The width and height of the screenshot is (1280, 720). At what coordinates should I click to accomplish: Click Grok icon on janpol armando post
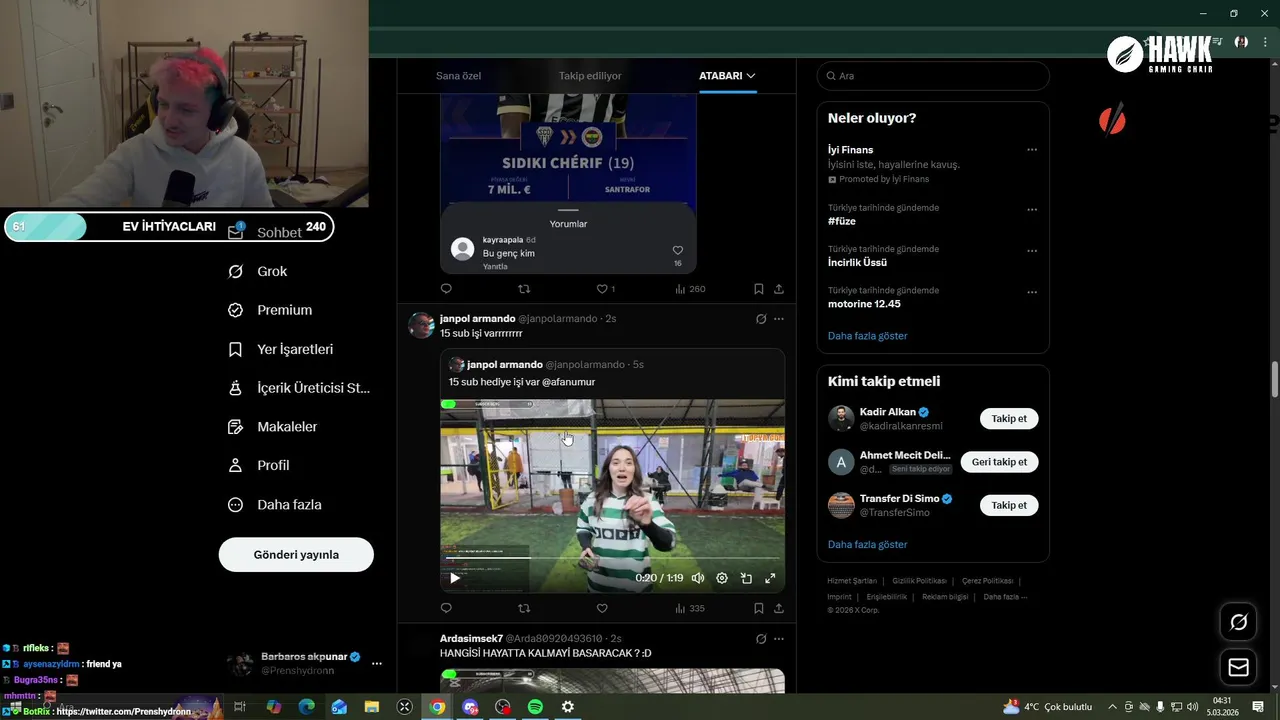click(761, 319)
